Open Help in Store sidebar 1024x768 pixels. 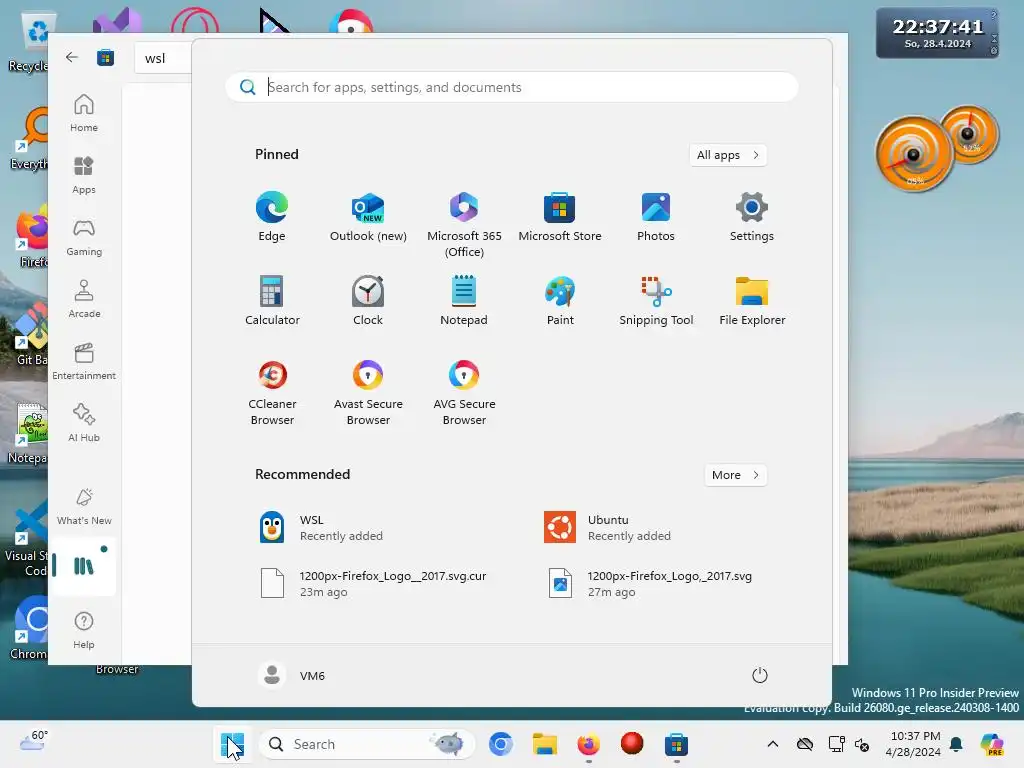(x=84, y=630)
